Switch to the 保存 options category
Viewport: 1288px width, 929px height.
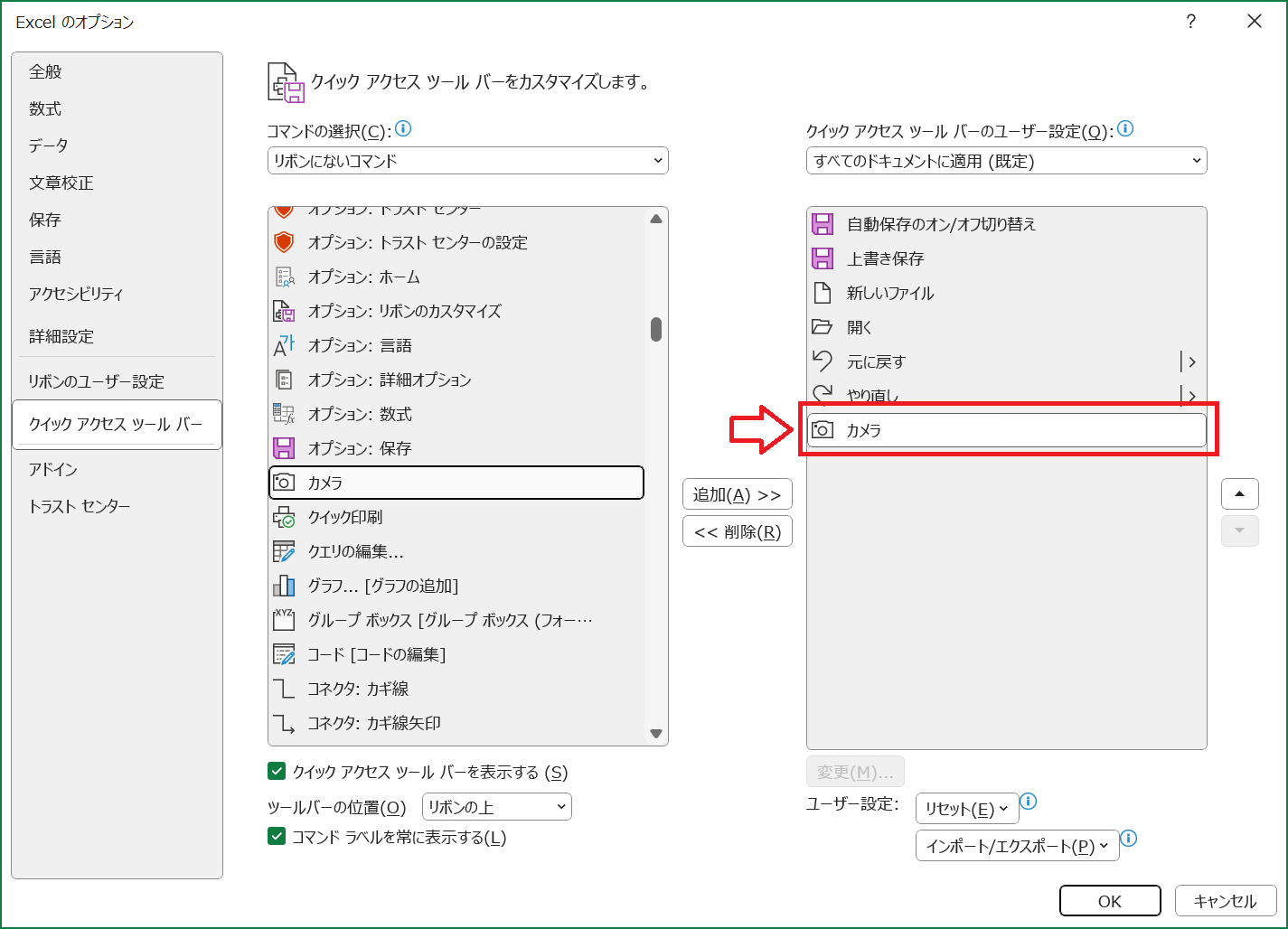coord(117,220)
